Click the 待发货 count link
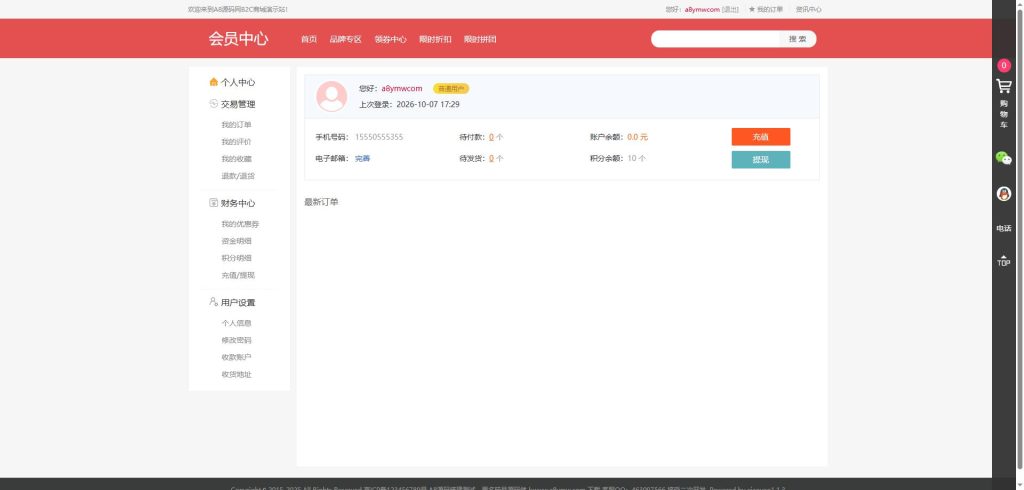1024x490 pixels. [x=491, y=158]
